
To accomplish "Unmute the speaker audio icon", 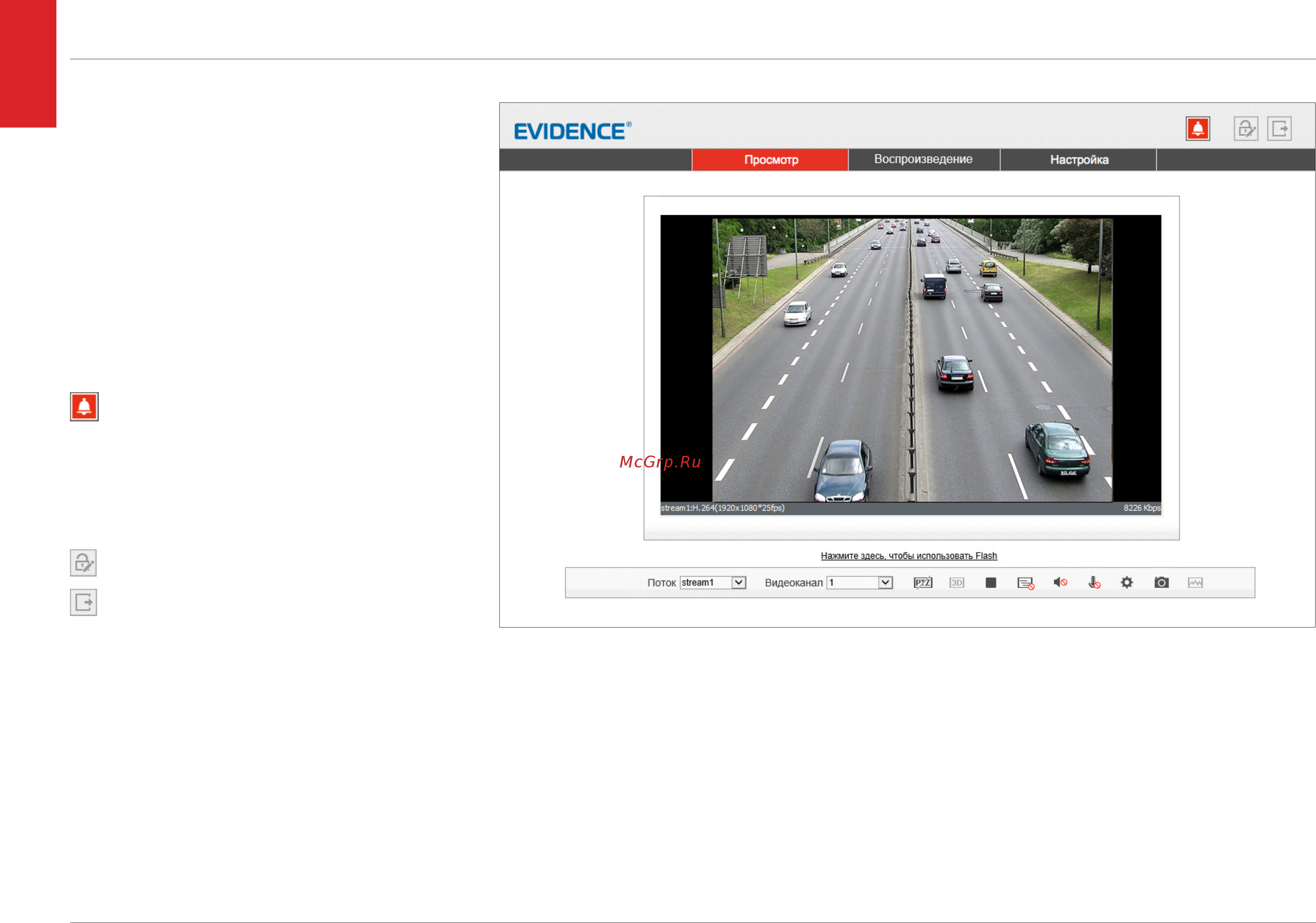I will tap(1060, 582).
